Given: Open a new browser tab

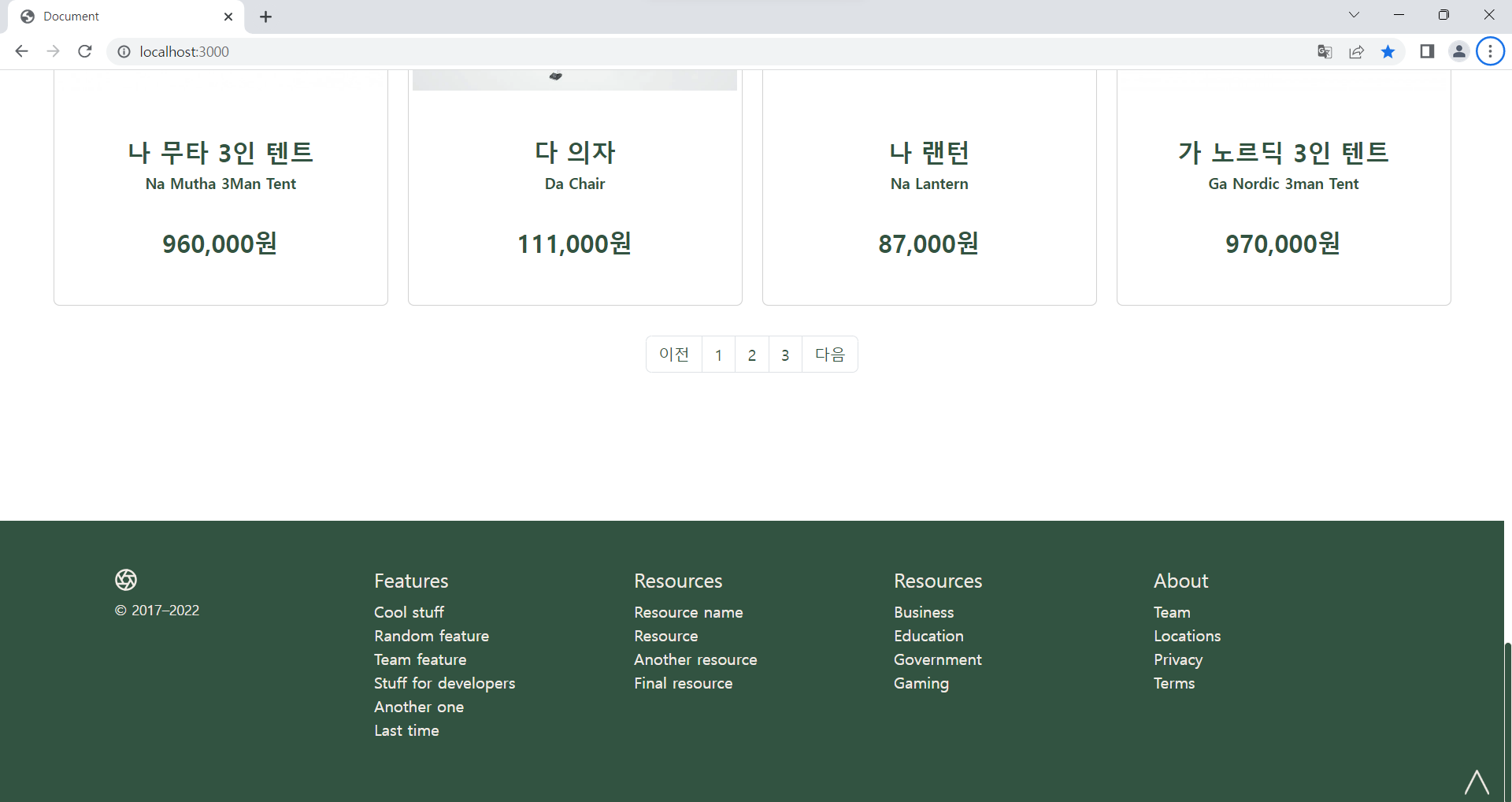Looking at the screenshot, I should pyautogui.click(x=266, y=17).
